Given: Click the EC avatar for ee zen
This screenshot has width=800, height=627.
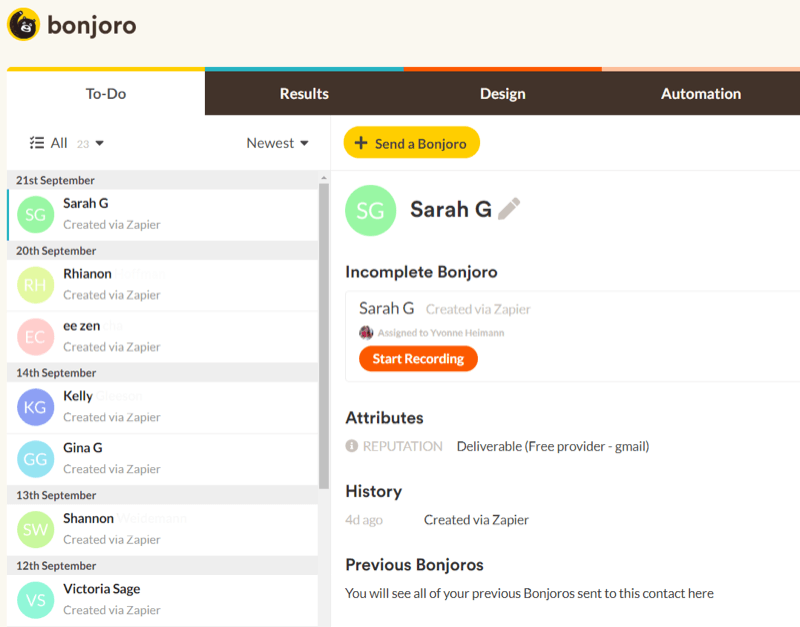Looking at the screenshot, I should tap(36, 337).
